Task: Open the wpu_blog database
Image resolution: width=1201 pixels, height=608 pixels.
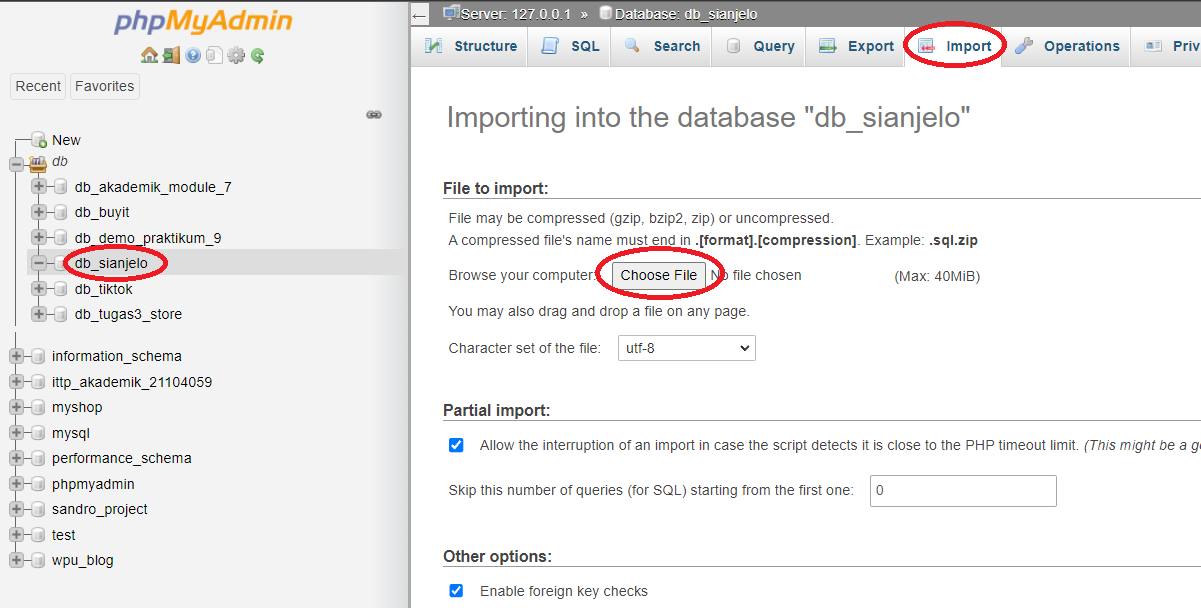Action: [83, 560]
